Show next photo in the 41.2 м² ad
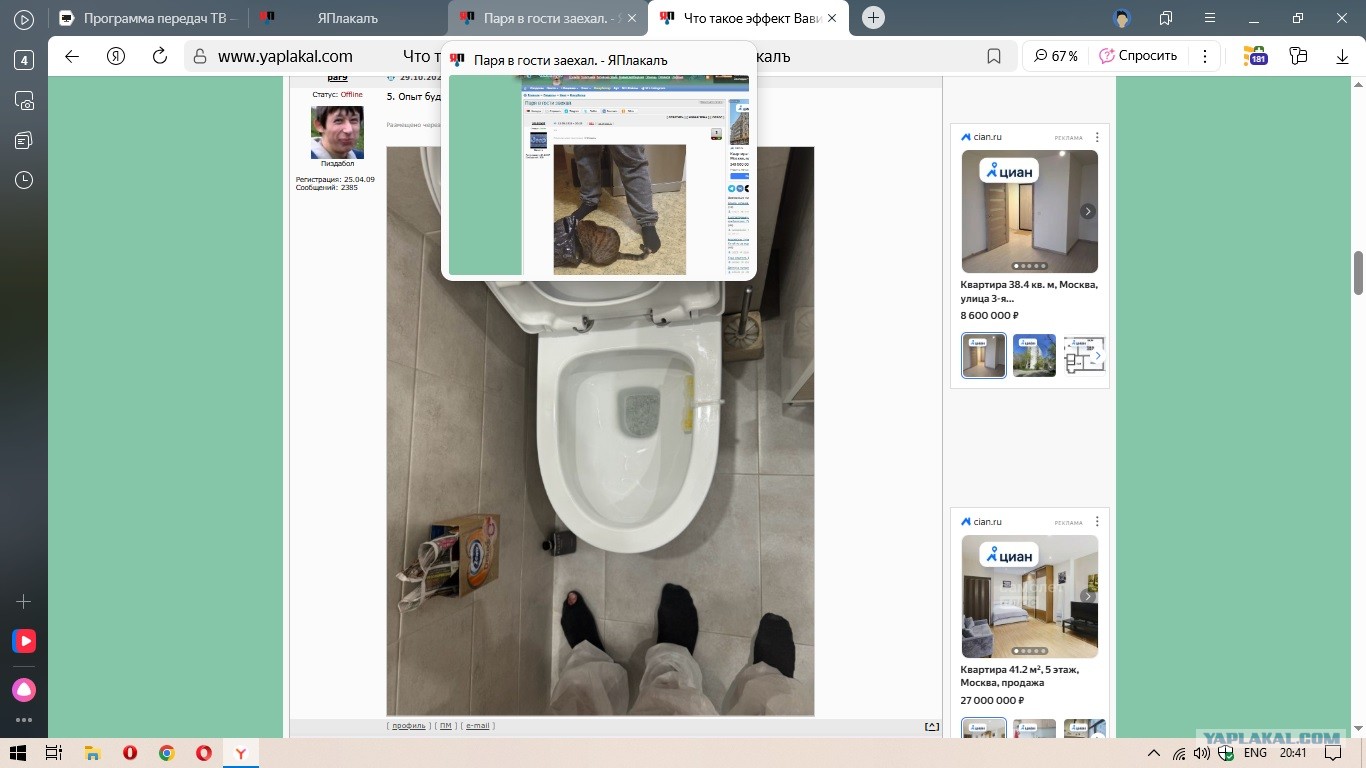This screenshot has height=768, width=1366. point(1088,597)
